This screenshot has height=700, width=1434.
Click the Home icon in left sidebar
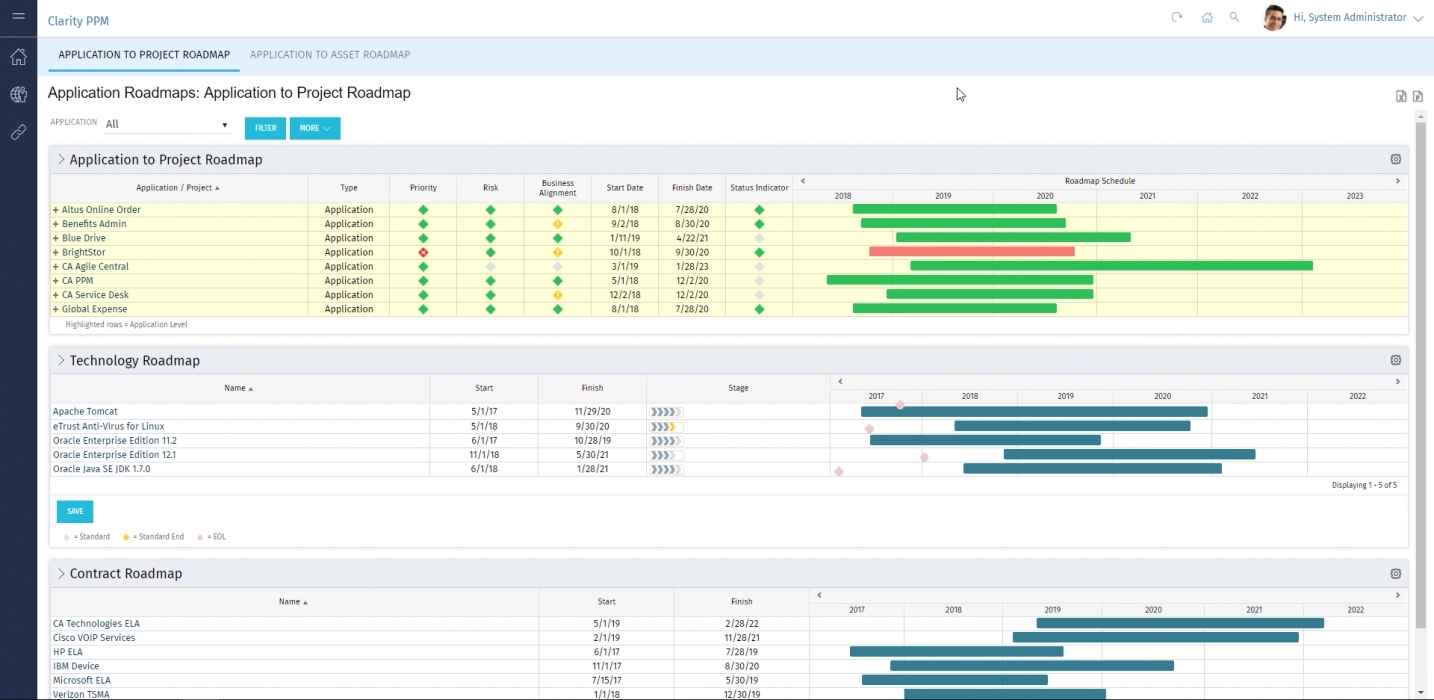(18, 57)
